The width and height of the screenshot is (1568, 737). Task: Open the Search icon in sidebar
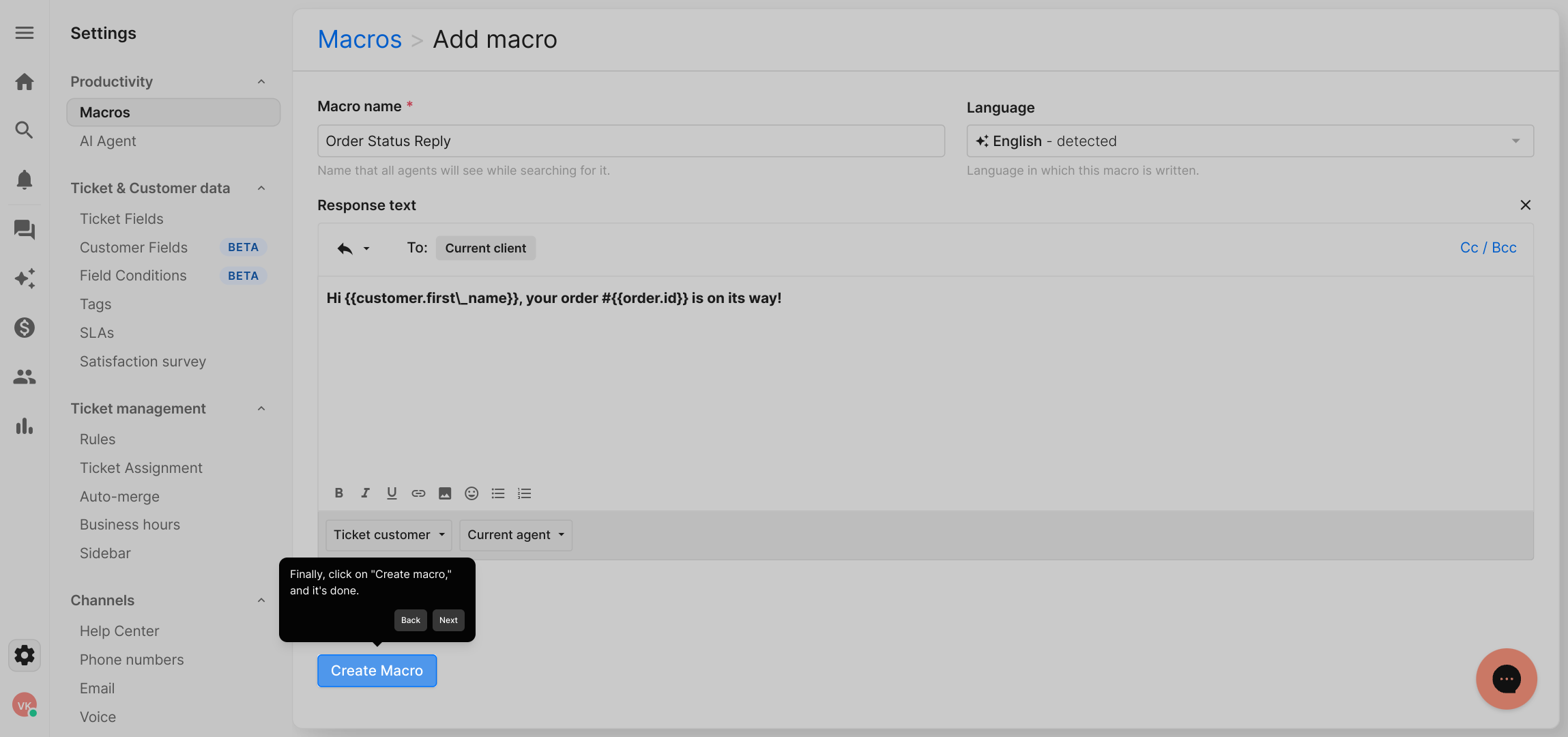(x=25, y=130)
